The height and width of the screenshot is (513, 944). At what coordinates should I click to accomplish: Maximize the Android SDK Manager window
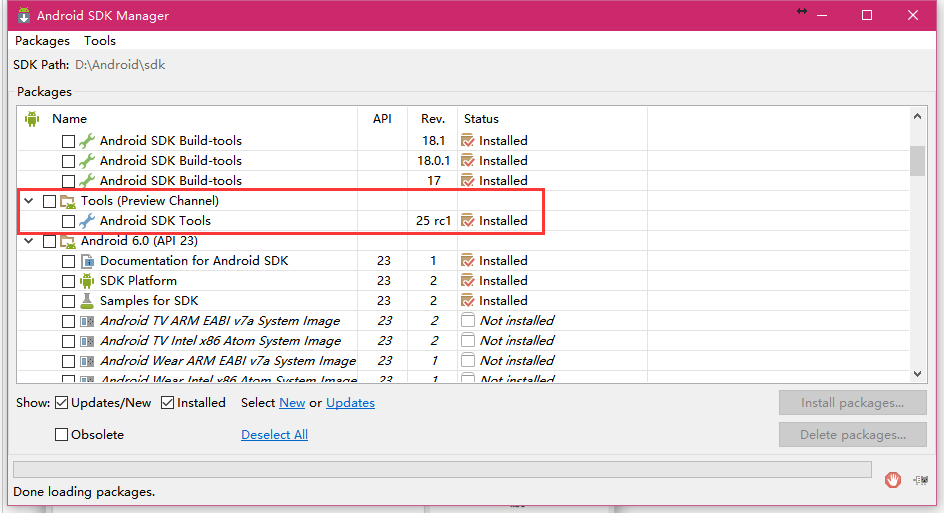(867, 15)
